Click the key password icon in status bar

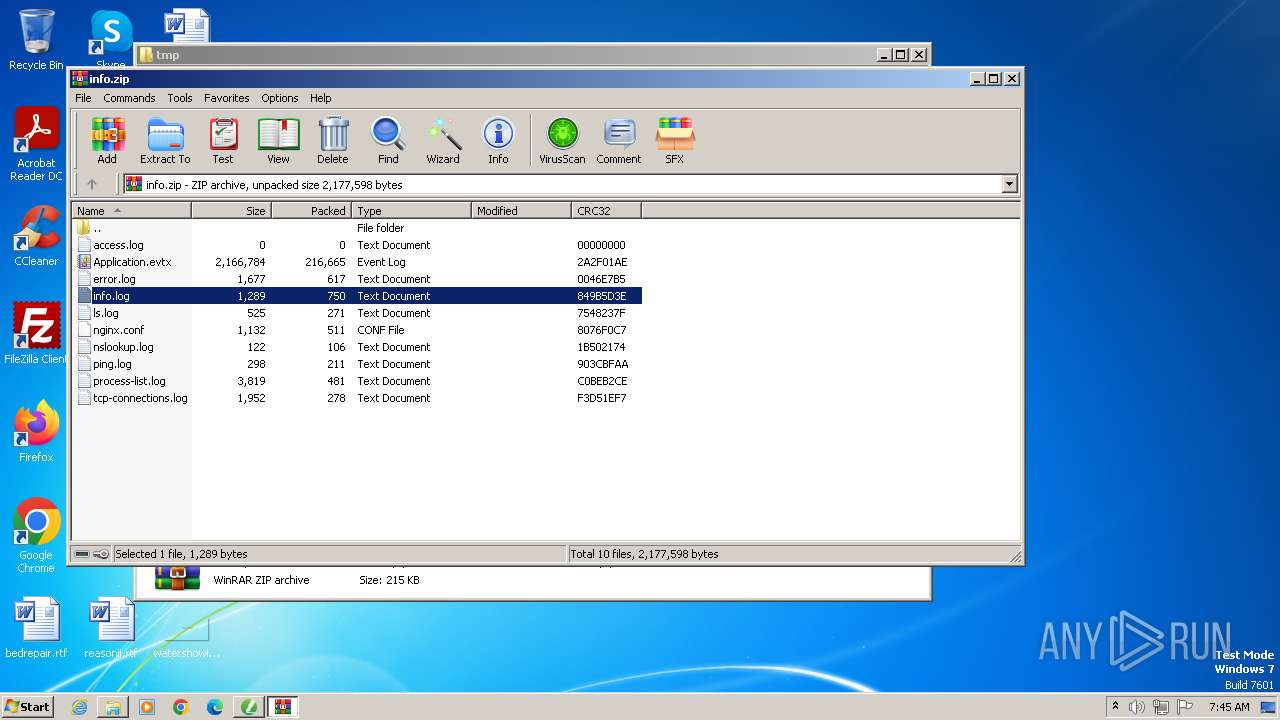pyautogui.click(x=101, y=554)
